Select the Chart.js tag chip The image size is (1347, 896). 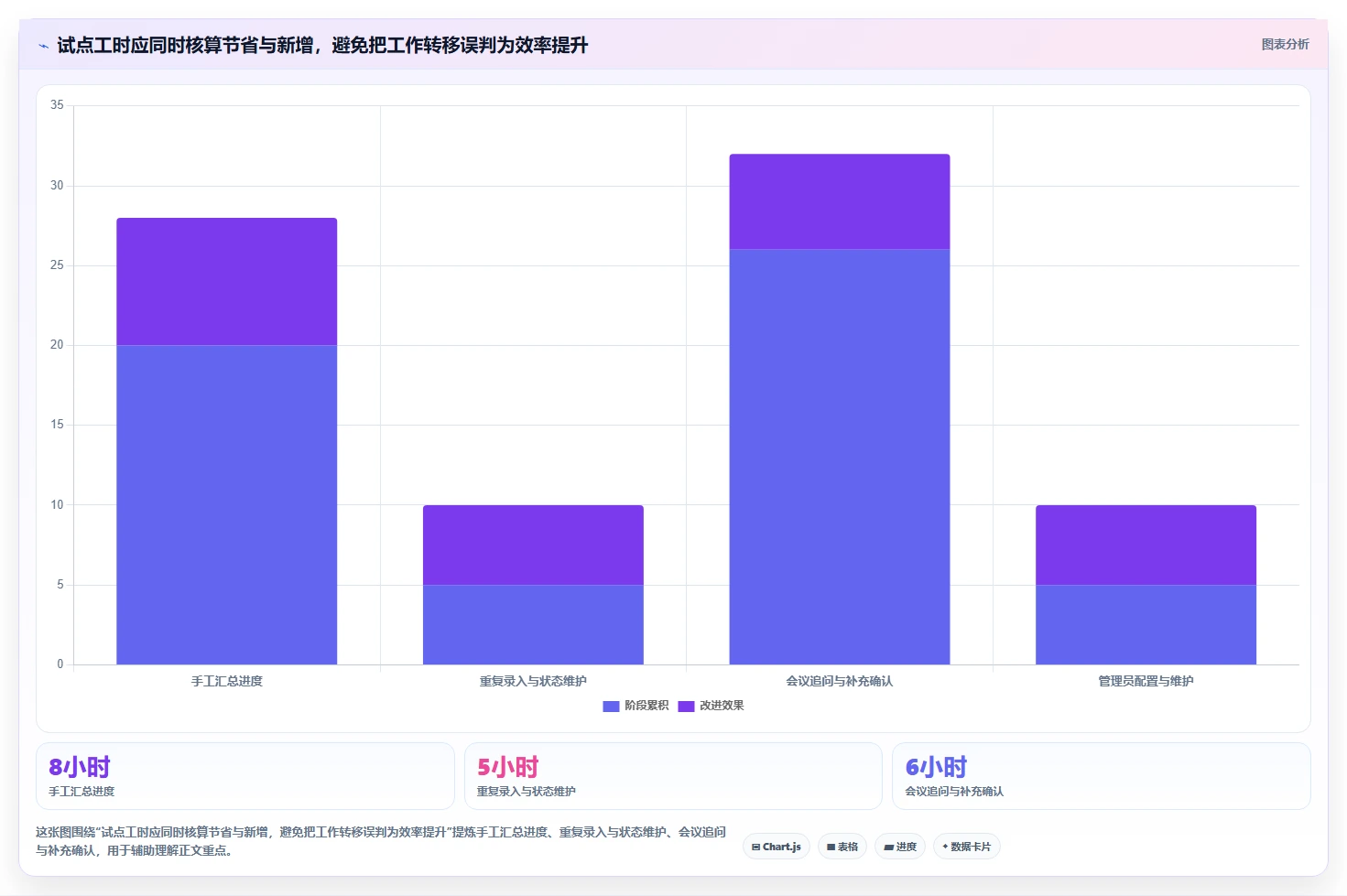[x=777, y=847]
